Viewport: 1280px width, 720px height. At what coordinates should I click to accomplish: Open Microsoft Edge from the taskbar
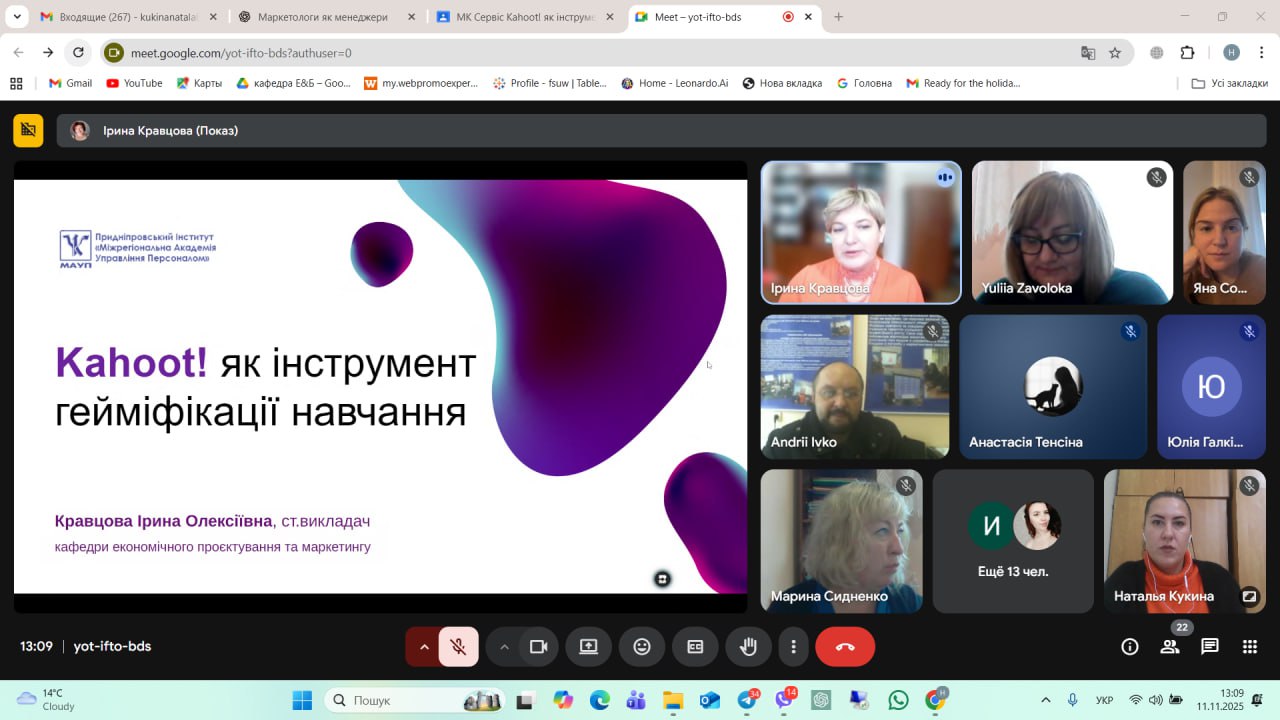600,700
